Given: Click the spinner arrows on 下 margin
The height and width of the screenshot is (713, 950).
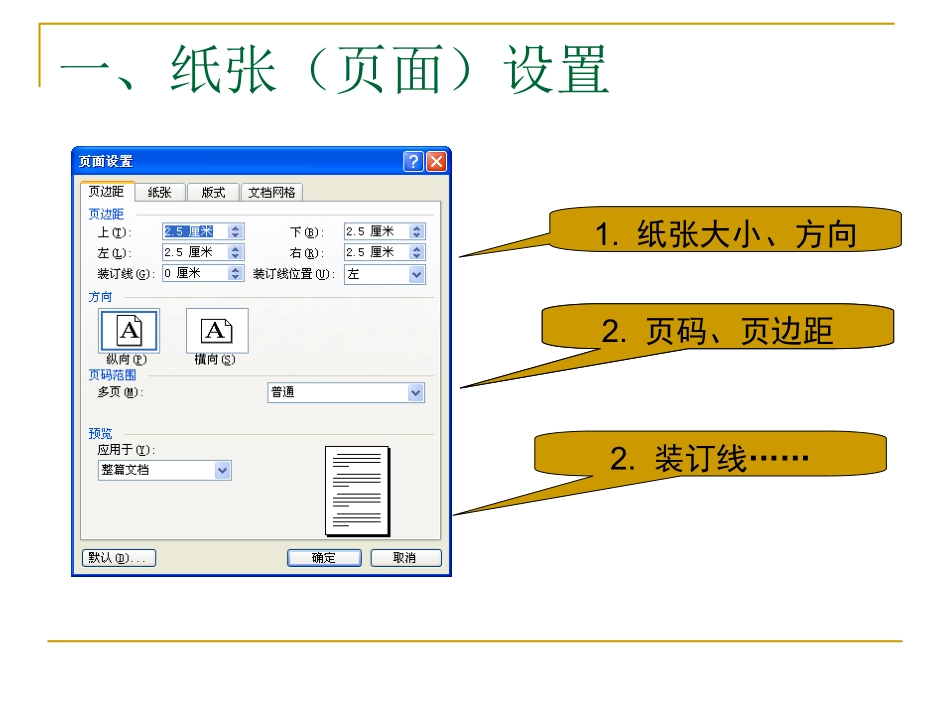Looking at the screenshot, I should pyautogui.click(x=416, y=231).
